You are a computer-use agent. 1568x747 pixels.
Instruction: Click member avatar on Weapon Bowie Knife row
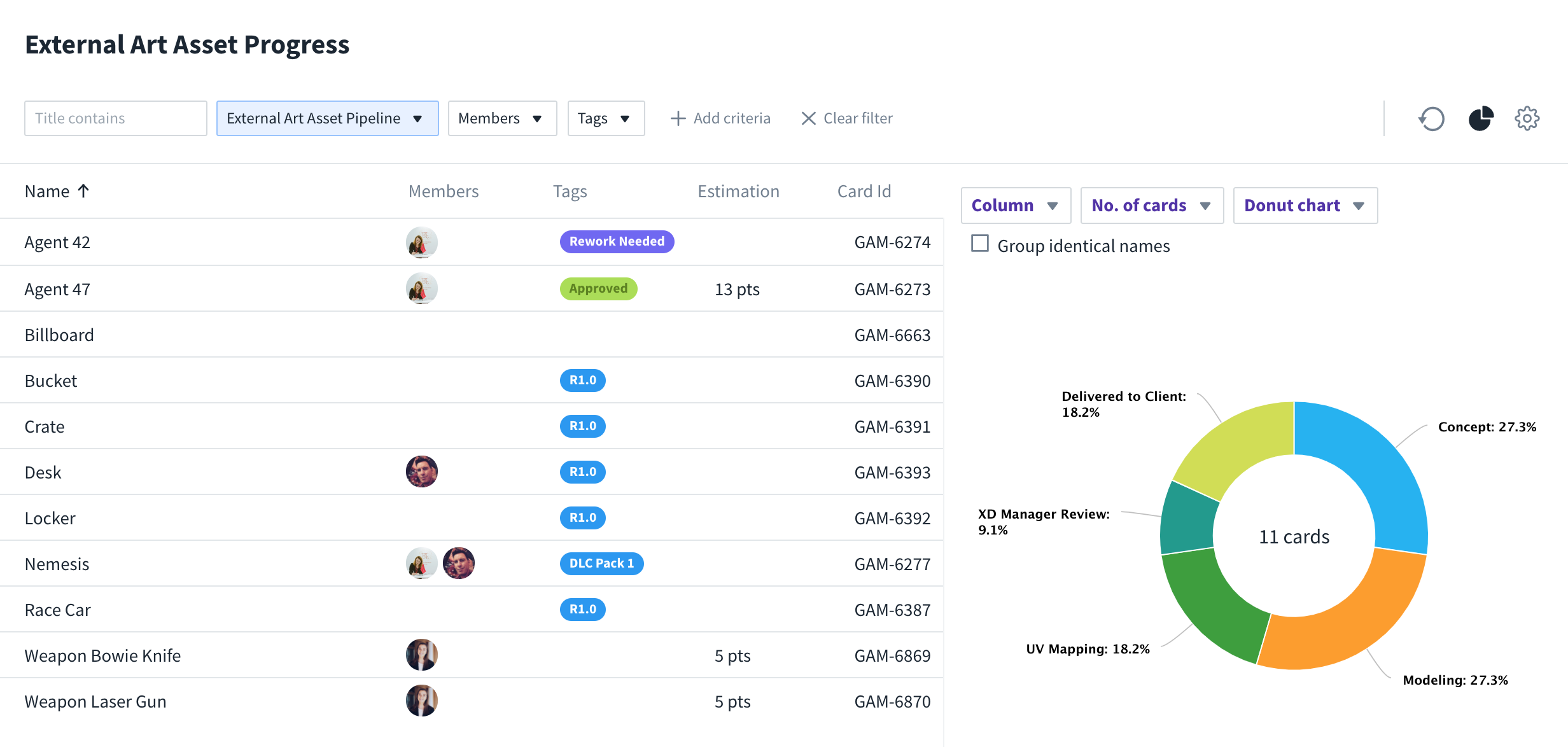(422, 655)
